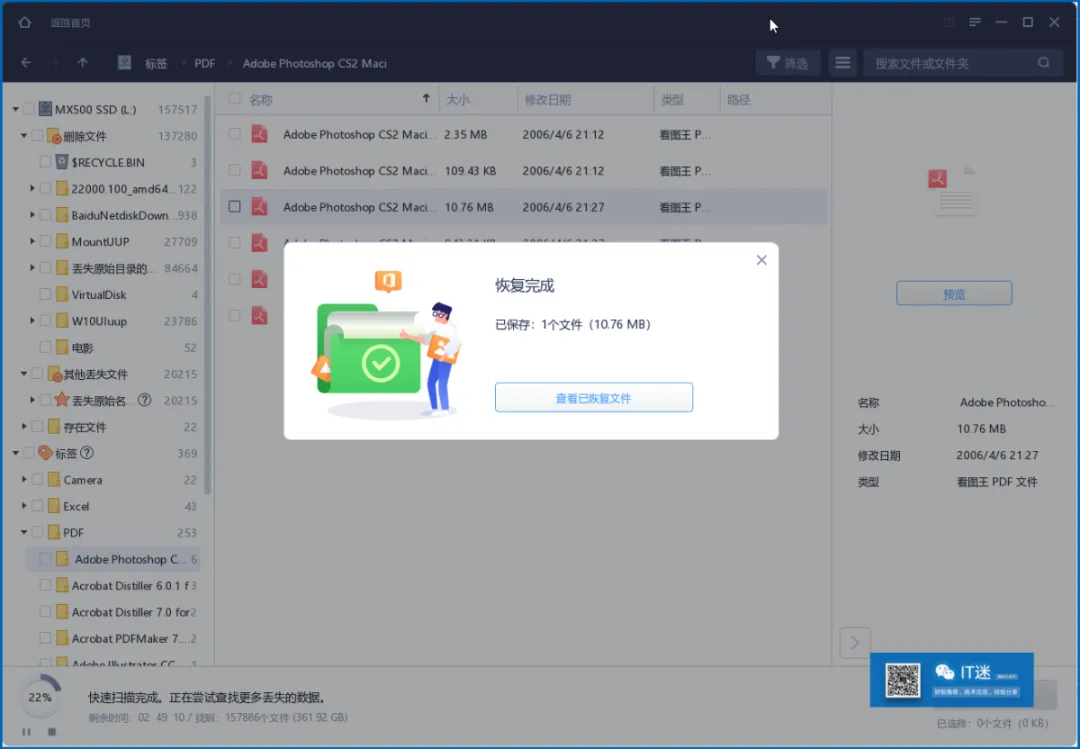
Task: Expand the W10UIuup folder
Action: [x=32, y=320]
